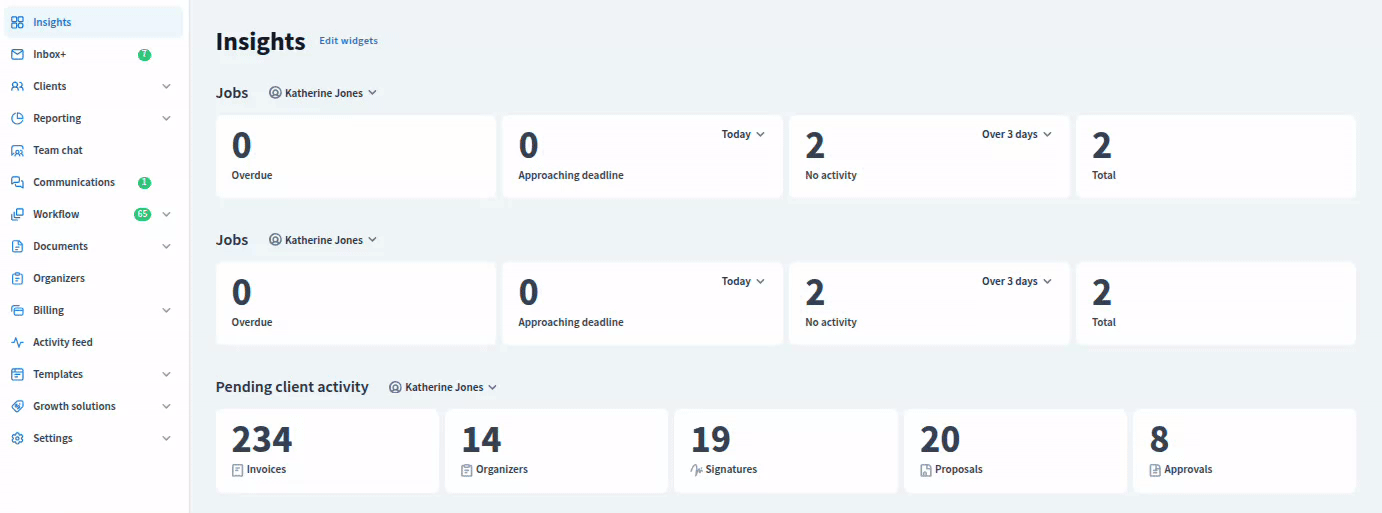Click the Insights grid icon in sidebar
The image size is (1382, 513).
pos(17,22)
